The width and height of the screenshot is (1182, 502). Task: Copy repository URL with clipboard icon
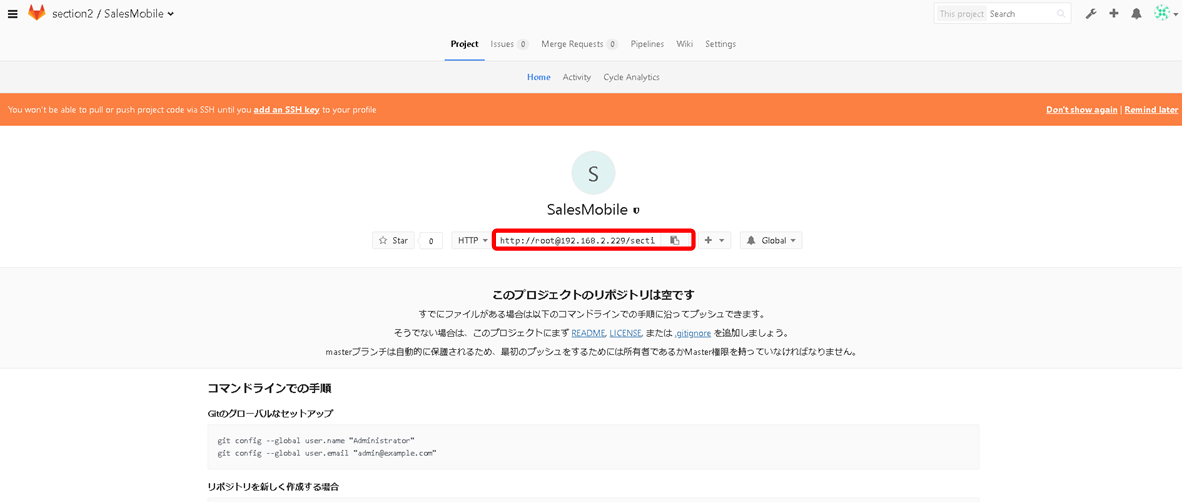click(x=675, y=240)
